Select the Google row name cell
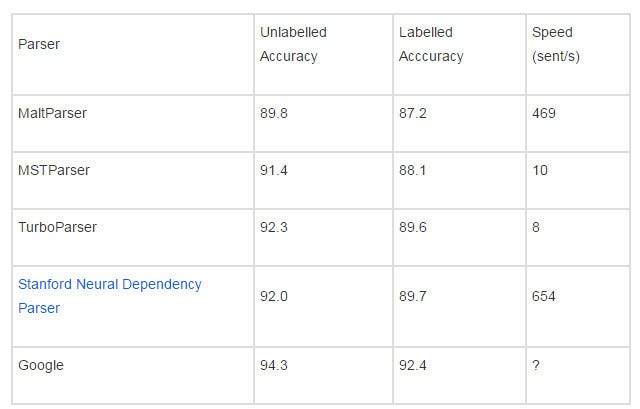Viewport: 640px width, 409px height. 133,376
